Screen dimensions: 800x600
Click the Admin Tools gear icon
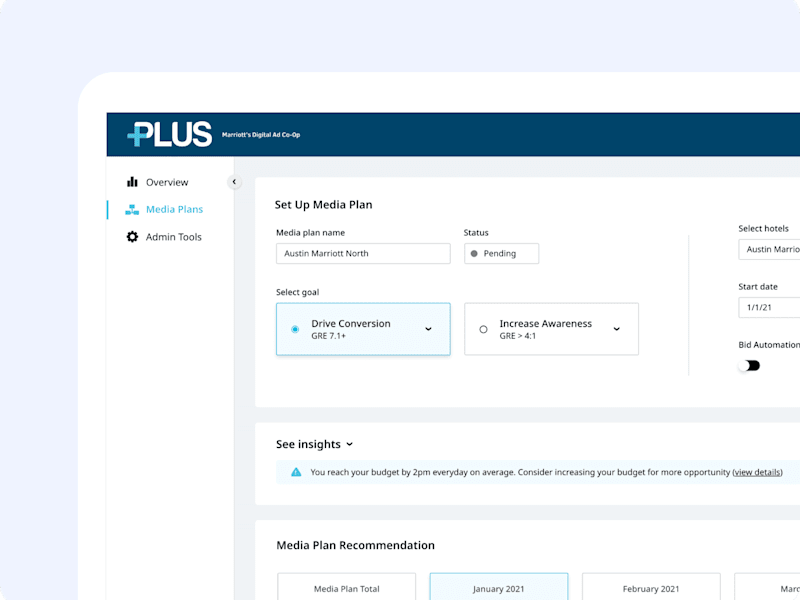coord(132,237)
